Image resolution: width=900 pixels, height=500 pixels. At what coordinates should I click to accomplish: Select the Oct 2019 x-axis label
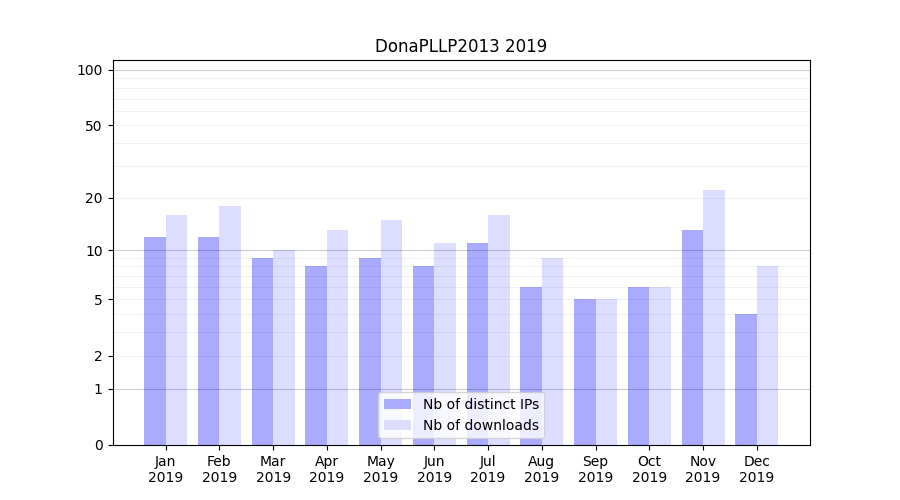point(649,469)
